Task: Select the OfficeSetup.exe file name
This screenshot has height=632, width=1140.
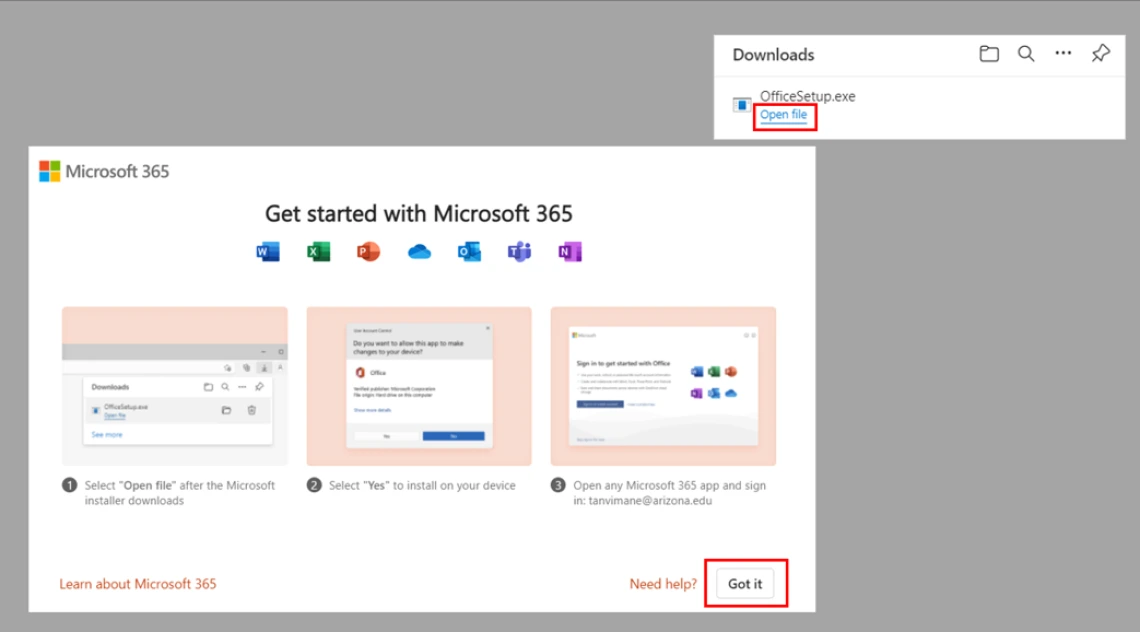Action: point(808,96)
